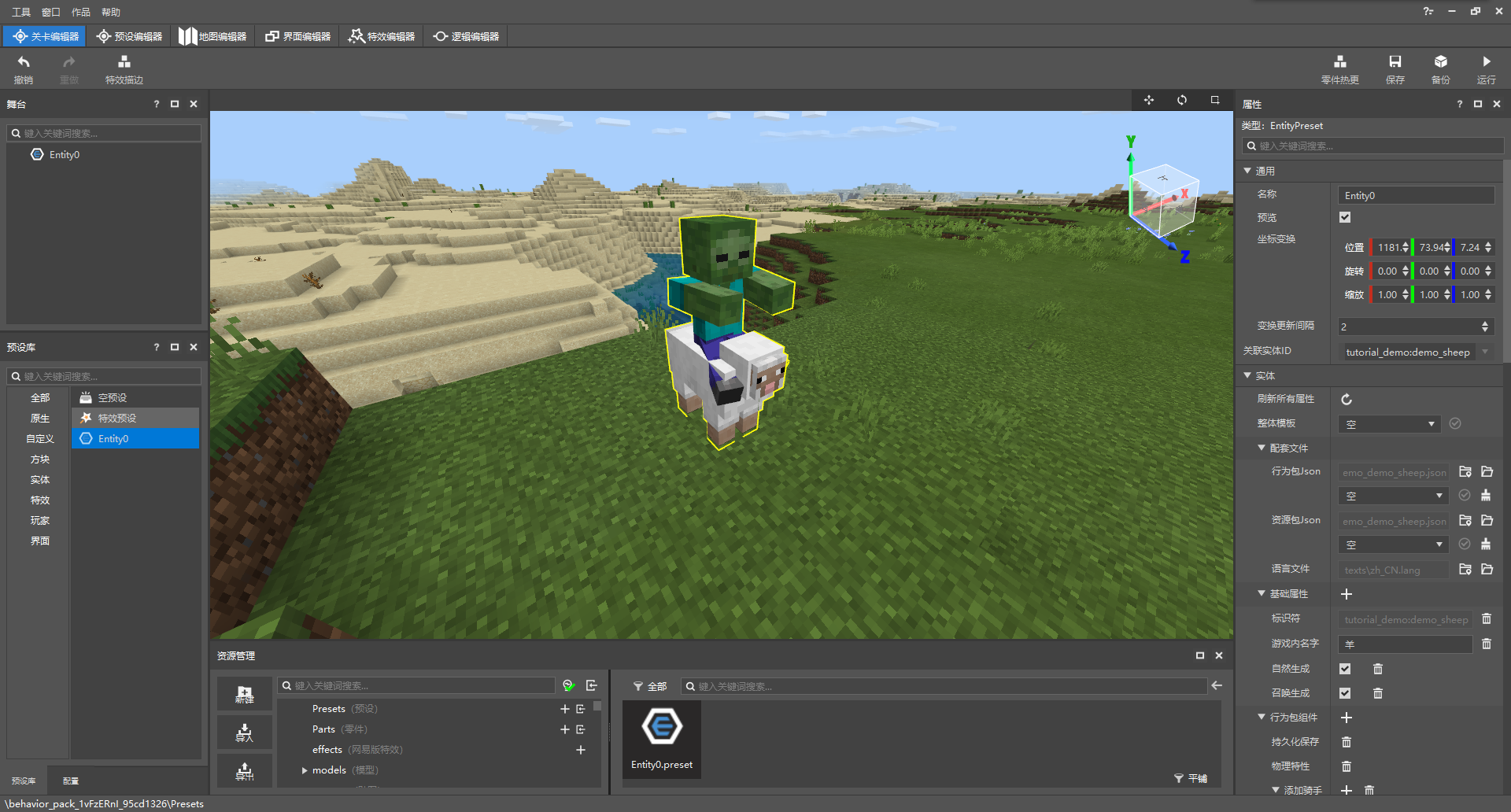Open the 帮助 menu
This screenshot has width=1511, height=812.
tap(111, 12)
